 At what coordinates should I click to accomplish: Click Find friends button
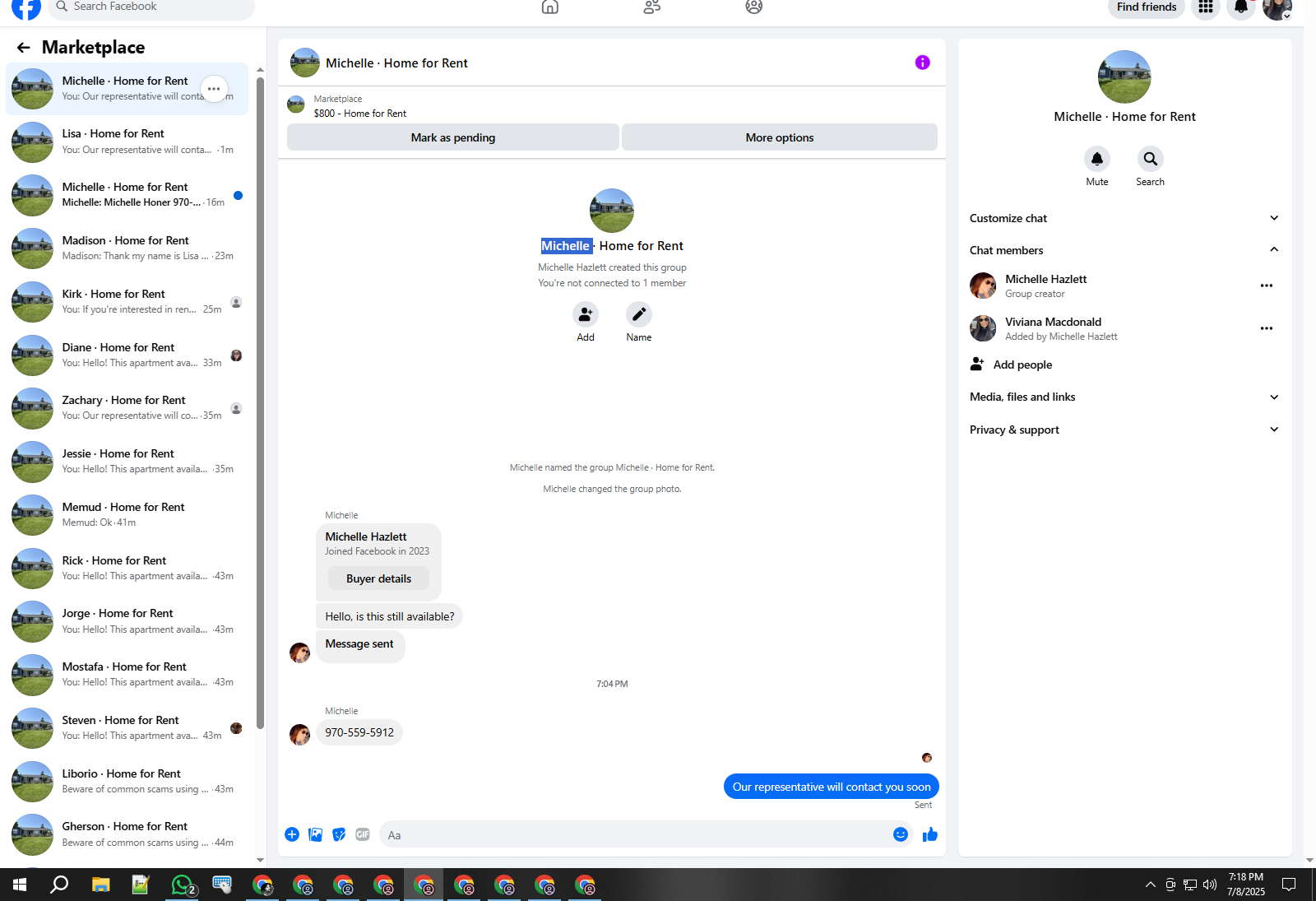click(x=1147, y=7)
